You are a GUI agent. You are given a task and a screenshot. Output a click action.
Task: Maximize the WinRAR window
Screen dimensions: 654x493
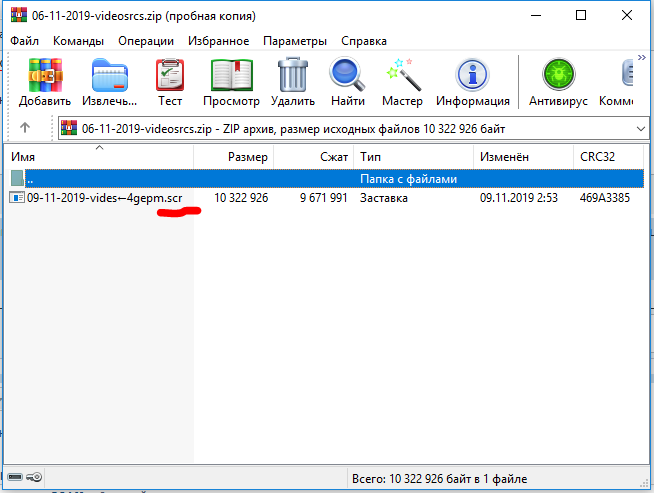[x=581, y=15]
